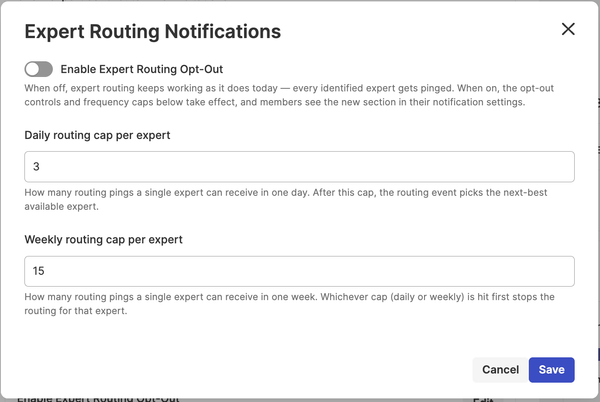Place cursor on value 3 in daily cap
The width and height of the screenshot is (600, 402).
pos(36,167)
